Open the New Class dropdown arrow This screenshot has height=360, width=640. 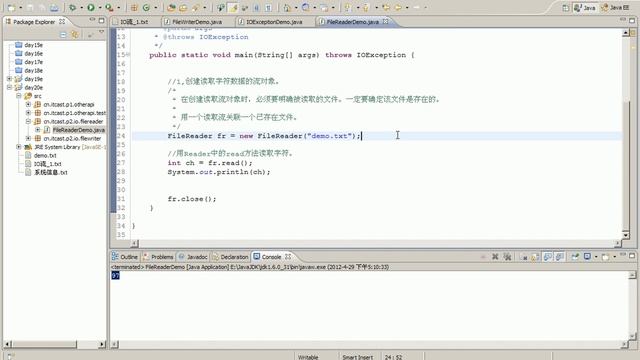click(155, 8)
